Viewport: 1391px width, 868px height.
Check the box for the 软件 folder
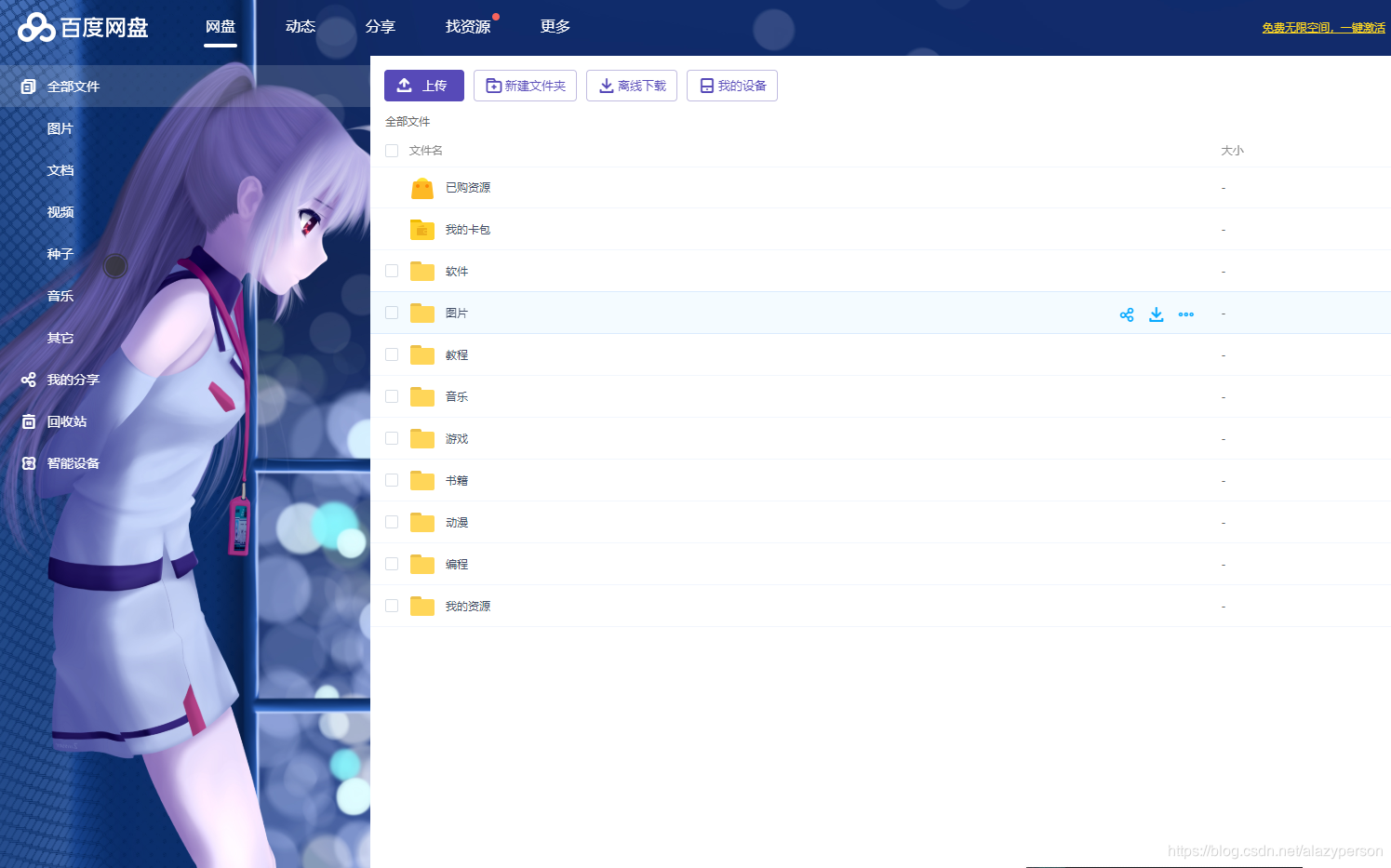[392, 271]
